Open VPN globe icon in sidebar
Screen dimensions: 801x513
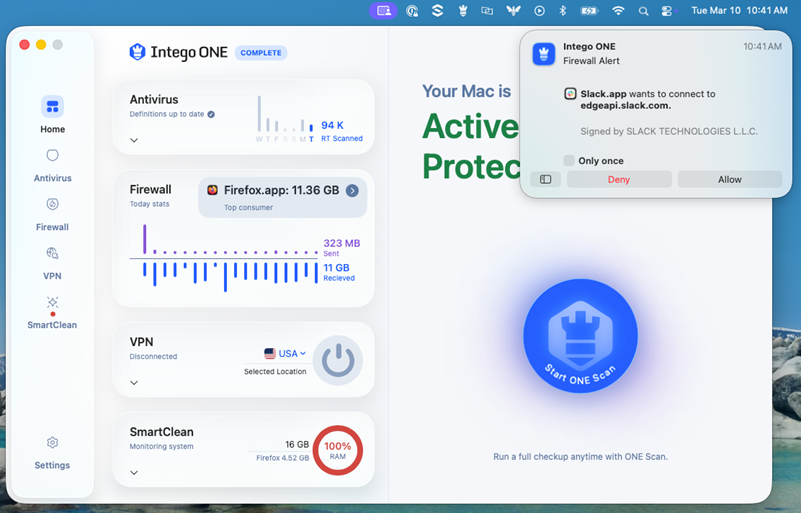click(x=52, y=253)
